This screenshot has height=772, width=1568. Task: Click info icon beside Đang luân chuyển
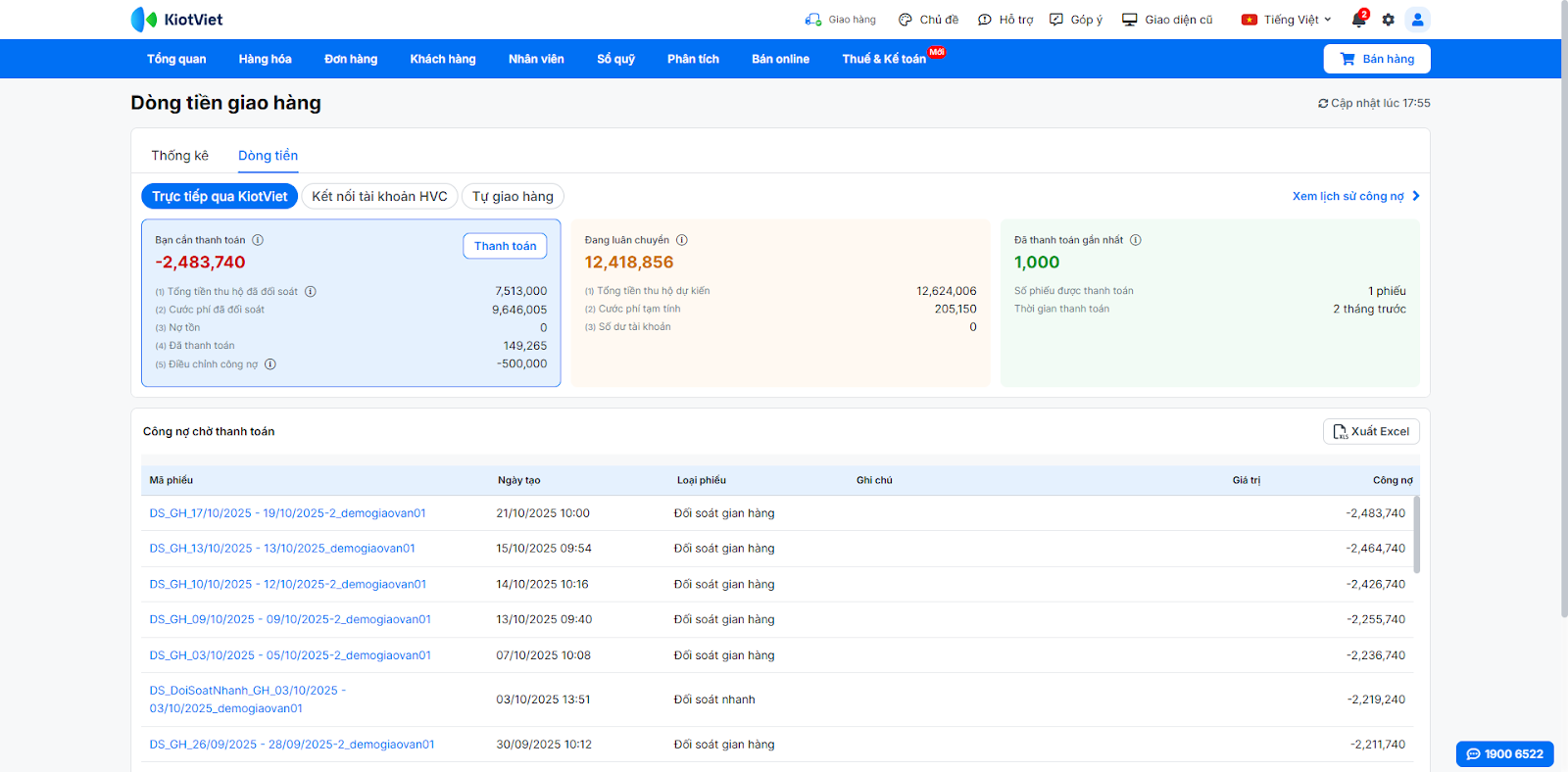[x=682, y=240]
